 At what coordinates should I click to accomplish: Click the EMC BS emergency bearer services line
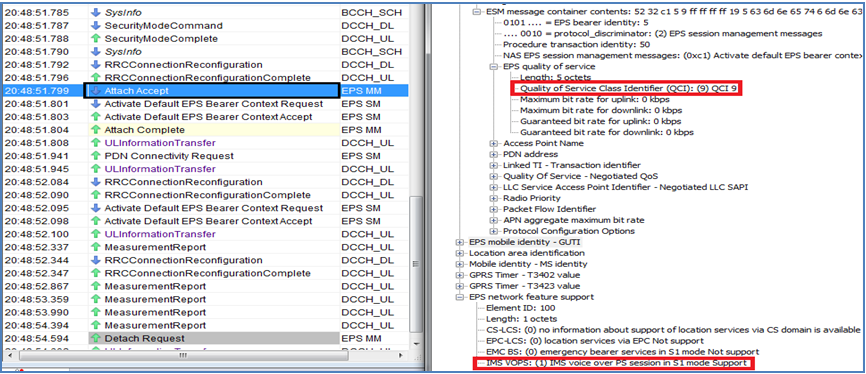(622, 351)
